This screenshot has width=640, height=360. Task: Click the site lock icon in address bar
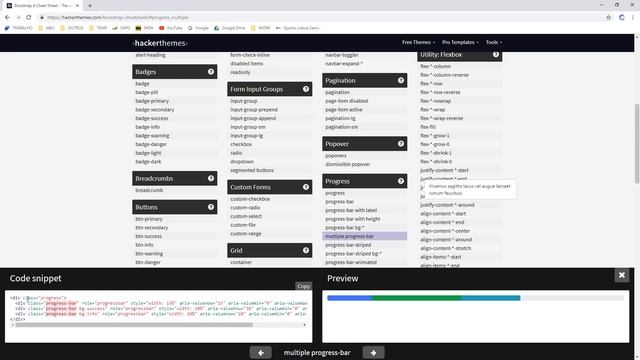(42, 18)
